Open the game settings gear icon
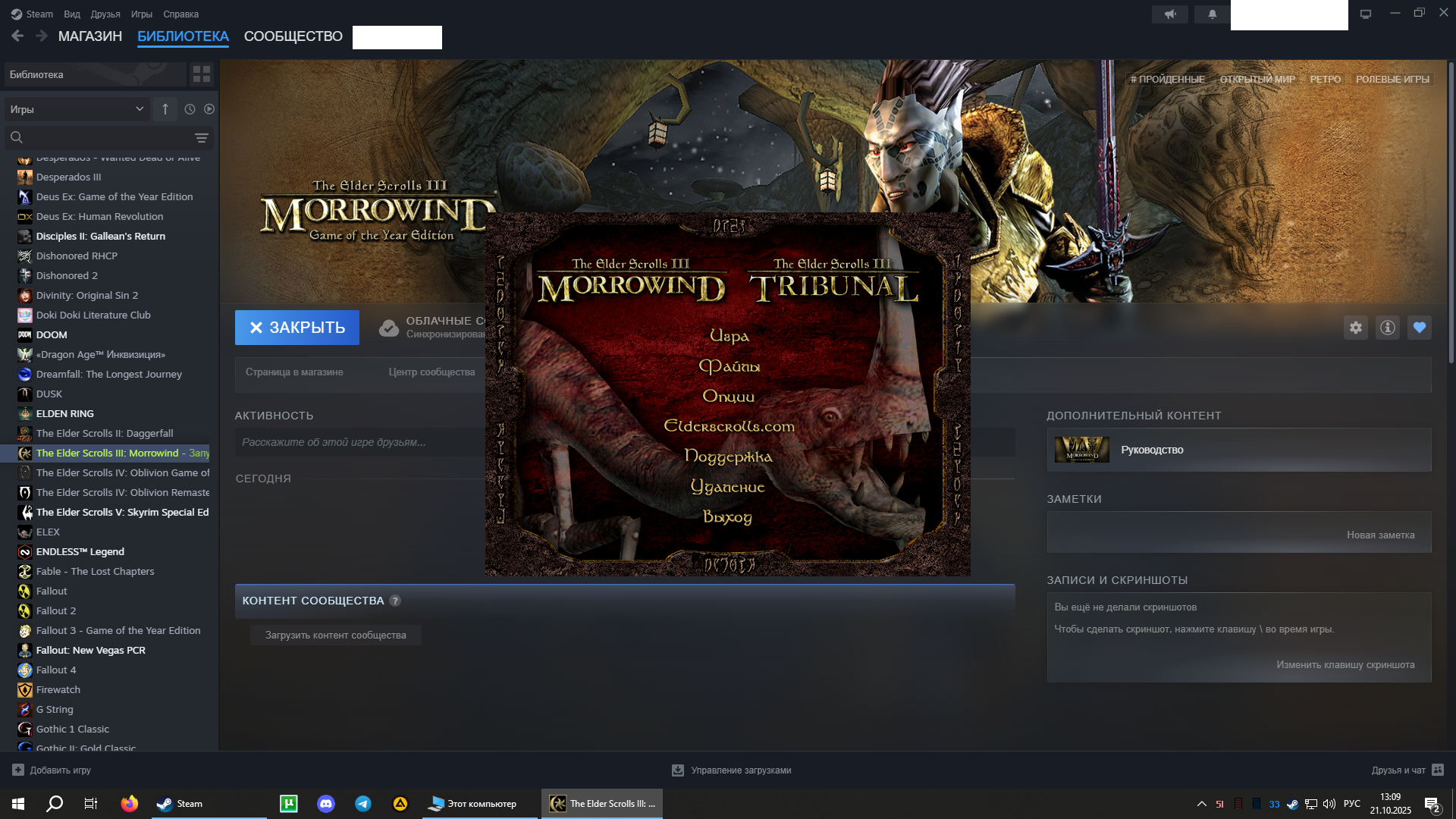1456x819 pixels. click(x=1355, y=328)
